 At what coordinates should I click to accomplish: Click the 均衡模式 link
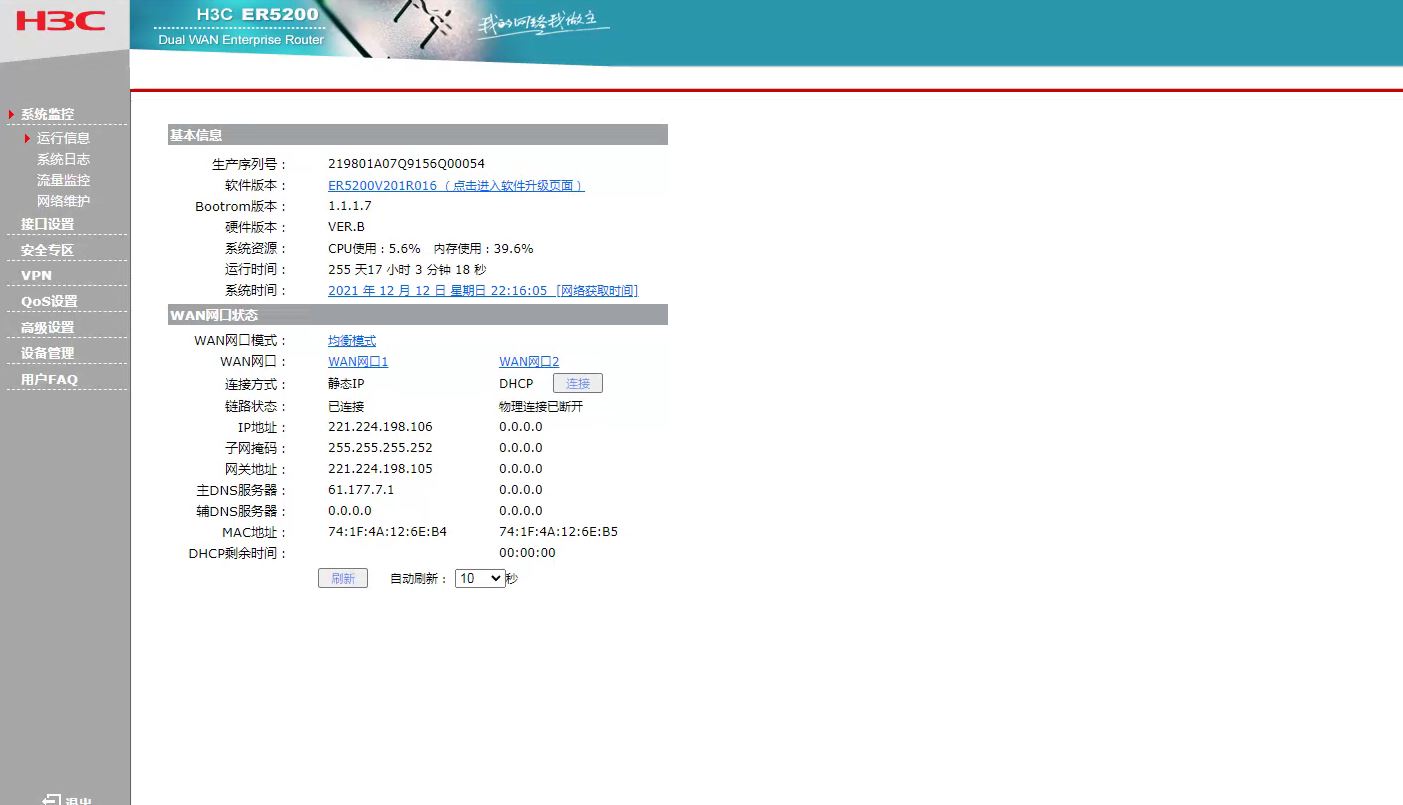(352, 341)
